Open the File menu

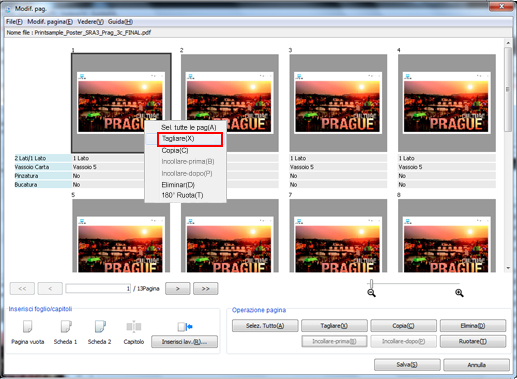(x=14, y=22)
